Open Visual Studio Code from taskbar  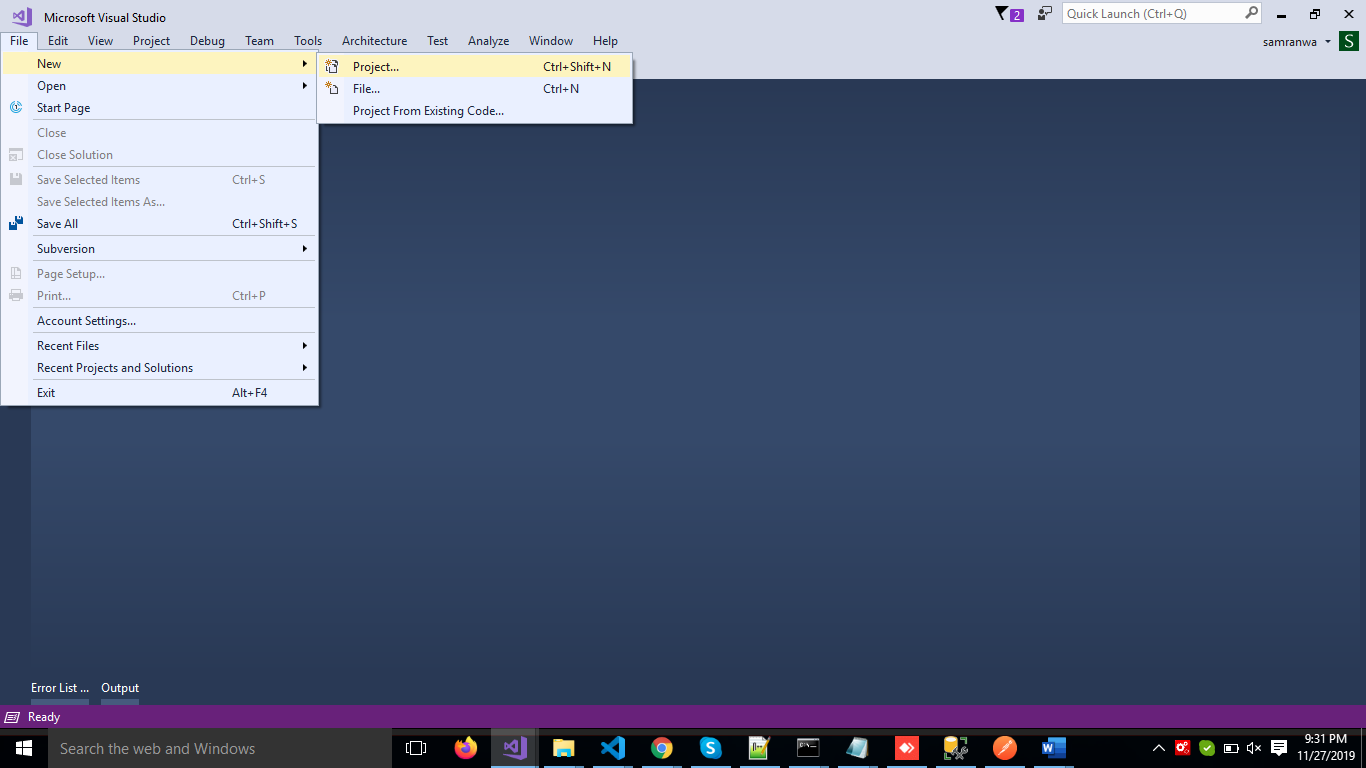click(x=613, y=748)
